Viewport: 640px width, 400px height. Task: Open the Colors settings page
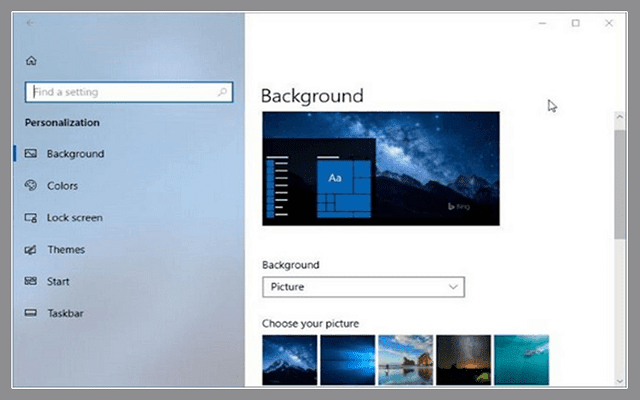coord(62,186)
